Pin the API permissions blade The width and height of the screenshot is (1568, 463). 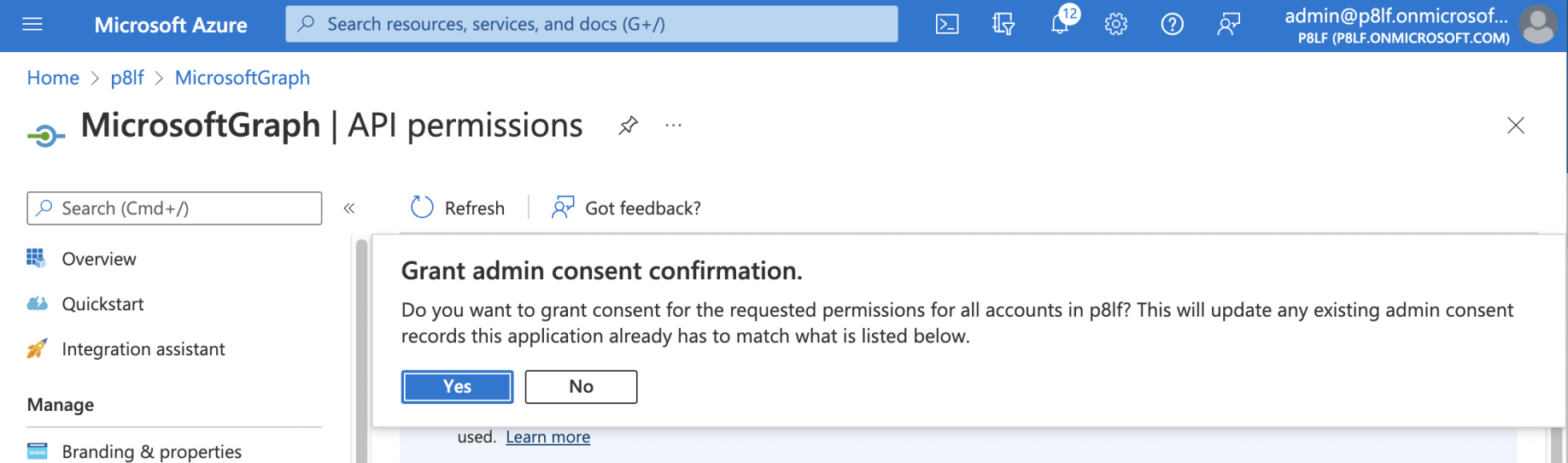(629, 126)
